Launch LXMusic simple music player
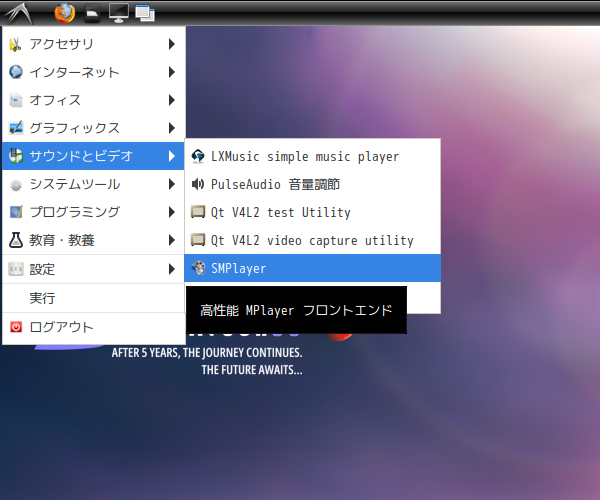Screen dimensions: 600x500 tap(313, 156)
